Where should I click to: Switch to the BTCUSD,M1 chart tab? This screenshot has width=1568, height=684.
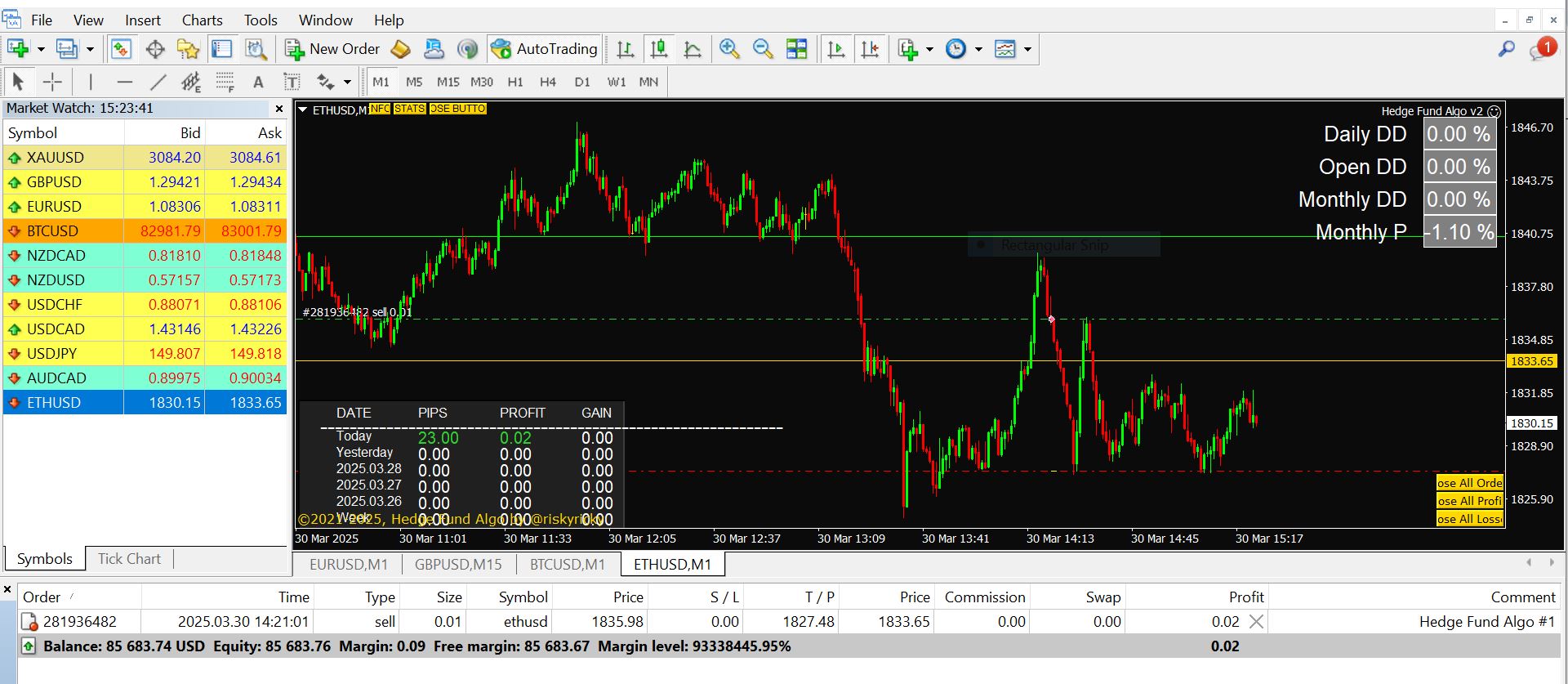(567, 565)
